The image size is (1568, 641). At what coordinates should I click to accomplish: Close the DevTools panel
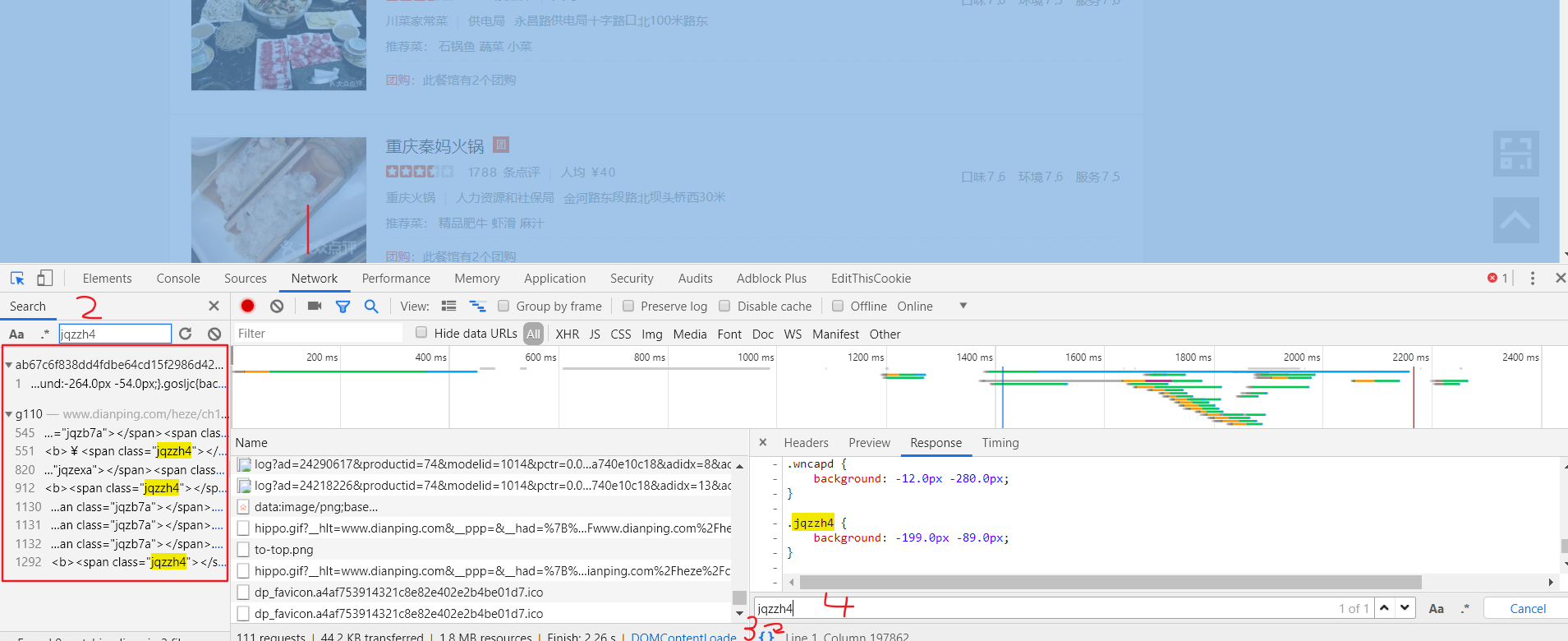1560,279
